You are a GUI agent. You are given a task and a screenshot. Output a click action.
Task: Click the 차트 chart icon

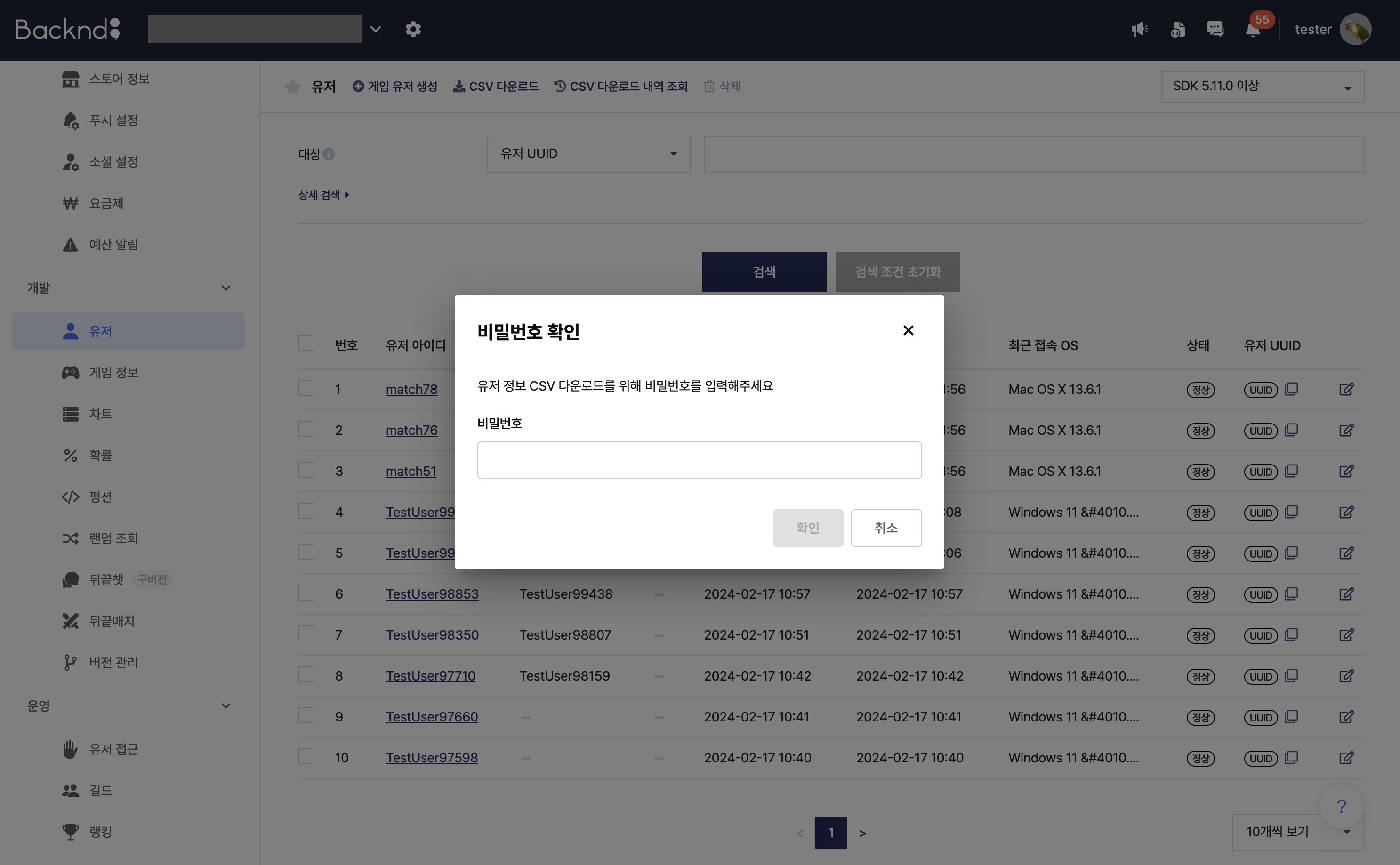point(70,414)
